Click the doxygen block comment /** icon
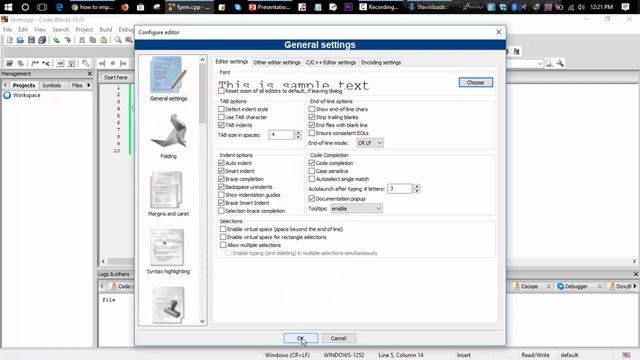 click(35, 63)
